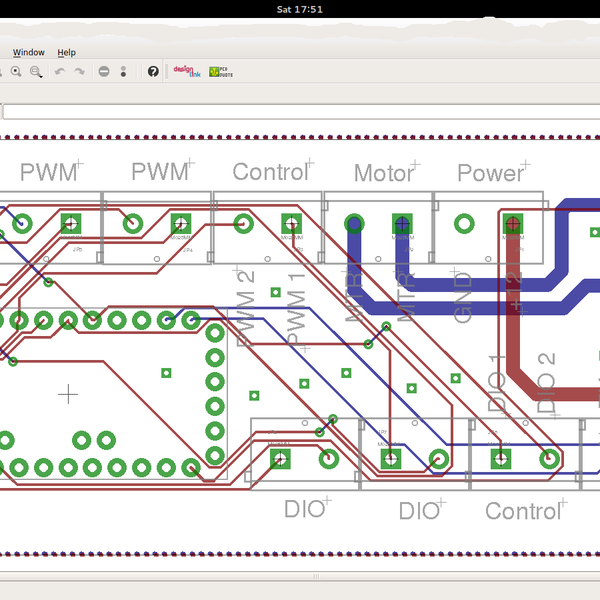Select the bottom Control connector square pad

(x=501, y=459)
